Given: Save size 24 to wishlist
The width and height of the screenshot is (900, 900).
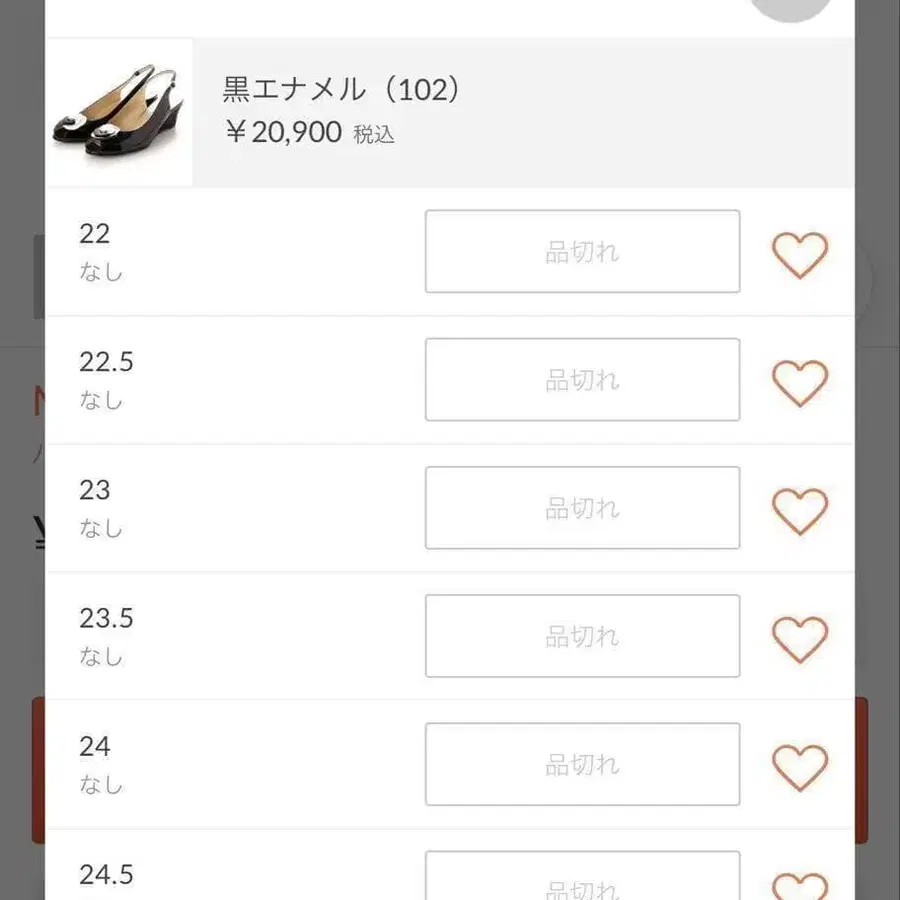Looking at the screenshot, I should [x=800, y=767].
